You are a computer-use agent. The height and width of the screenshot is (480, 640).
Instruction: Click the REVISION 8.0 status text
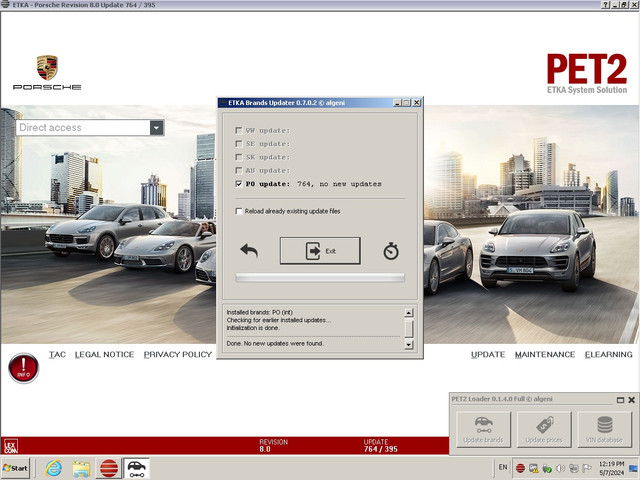pos(273,445)
